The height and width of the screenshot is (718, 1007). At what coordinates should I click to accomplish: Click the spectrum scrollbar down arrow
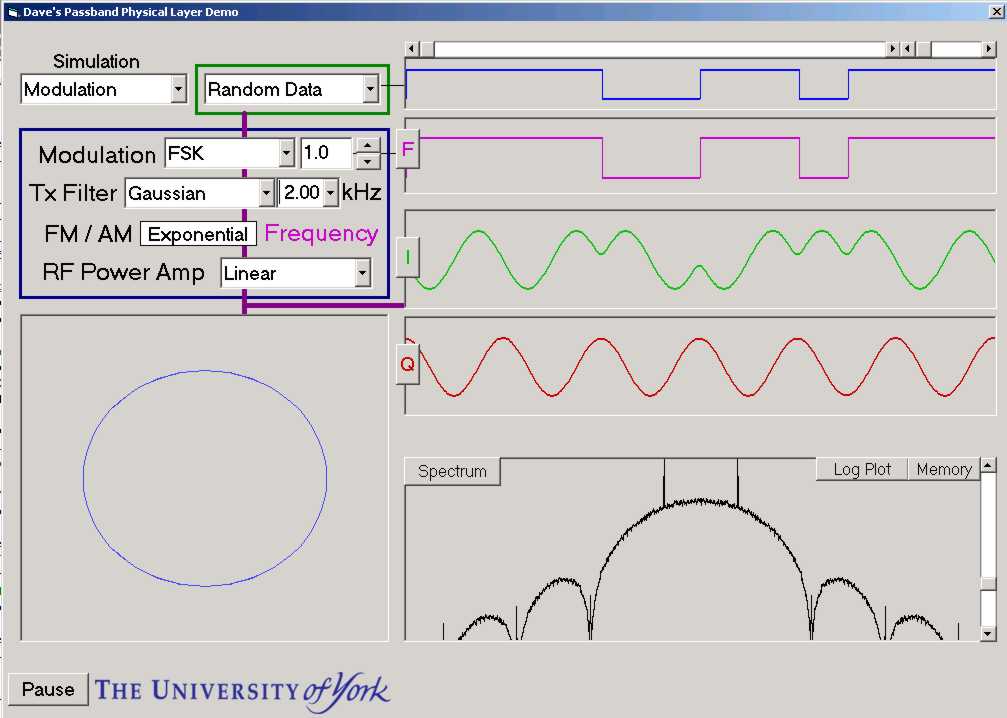(988, 633)
